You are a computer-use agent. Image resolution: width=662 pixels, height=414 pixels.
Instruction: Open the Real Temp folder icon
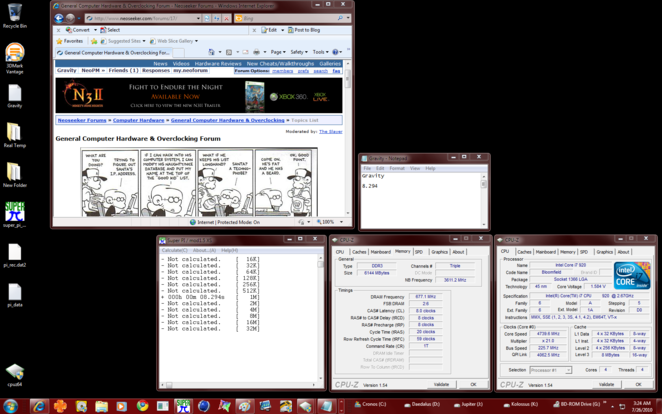pos(14,133)
